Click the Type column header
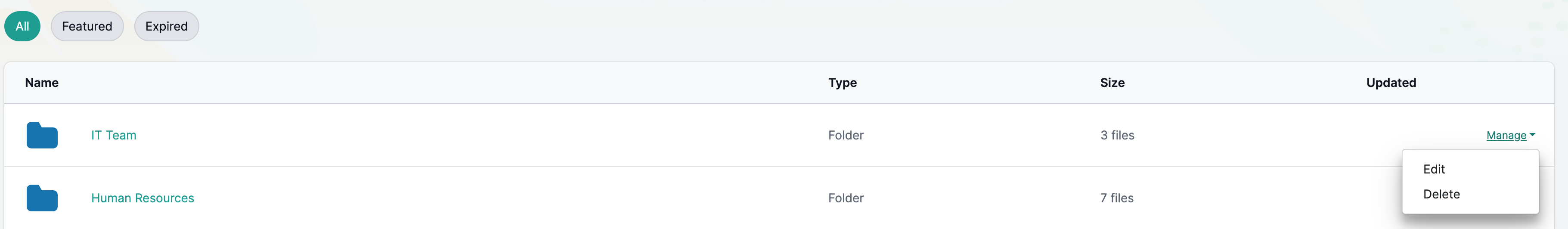 (842, 83)
